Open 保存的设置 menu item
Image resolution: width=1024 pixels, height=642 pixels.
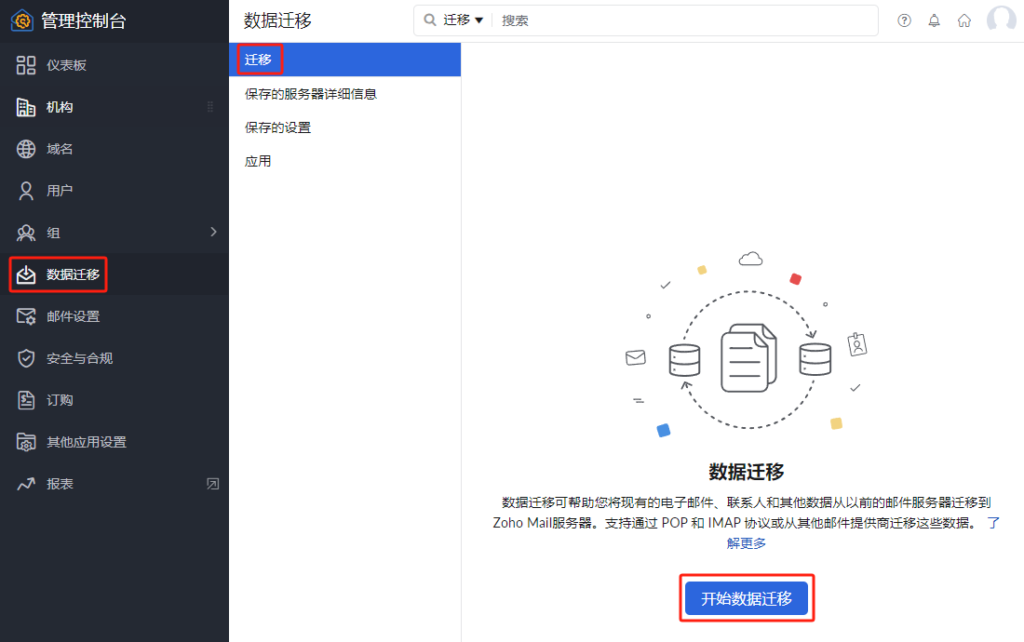[x=278, y=127]
